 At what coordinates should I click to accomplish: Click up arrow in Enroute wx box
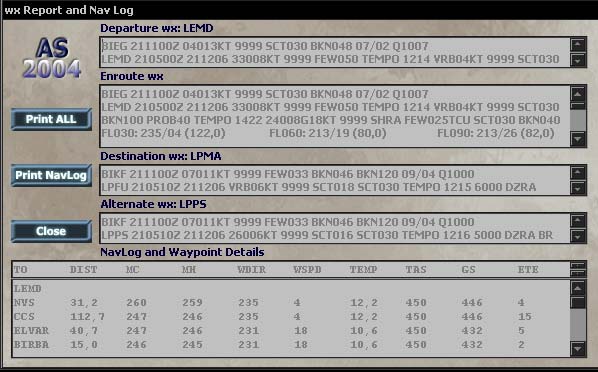[578, 94]
